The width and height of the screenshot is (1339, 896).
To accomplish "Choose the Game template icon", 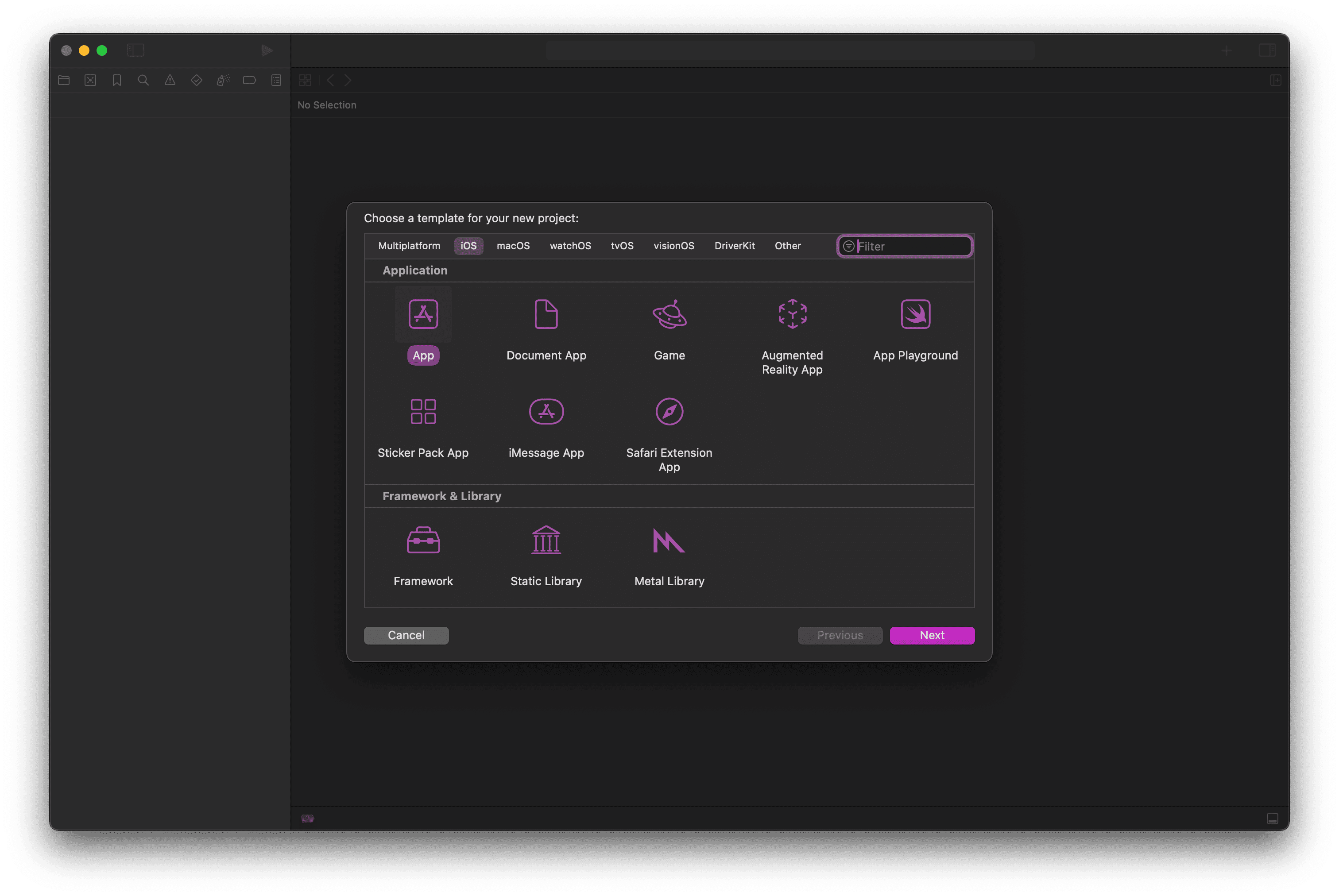I will tap(669, 314).
